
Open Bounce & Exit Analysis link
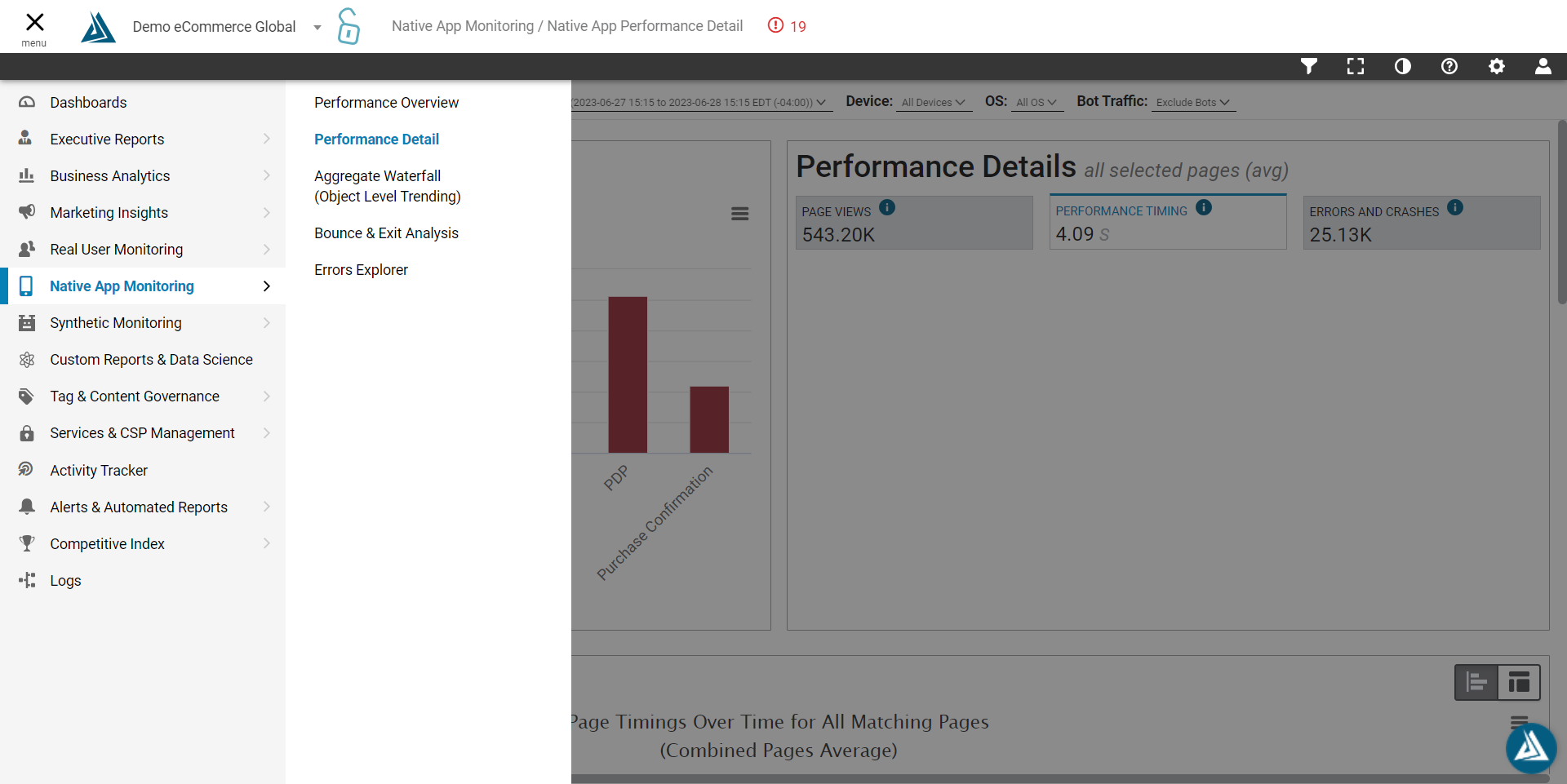[x=386, y=233]
